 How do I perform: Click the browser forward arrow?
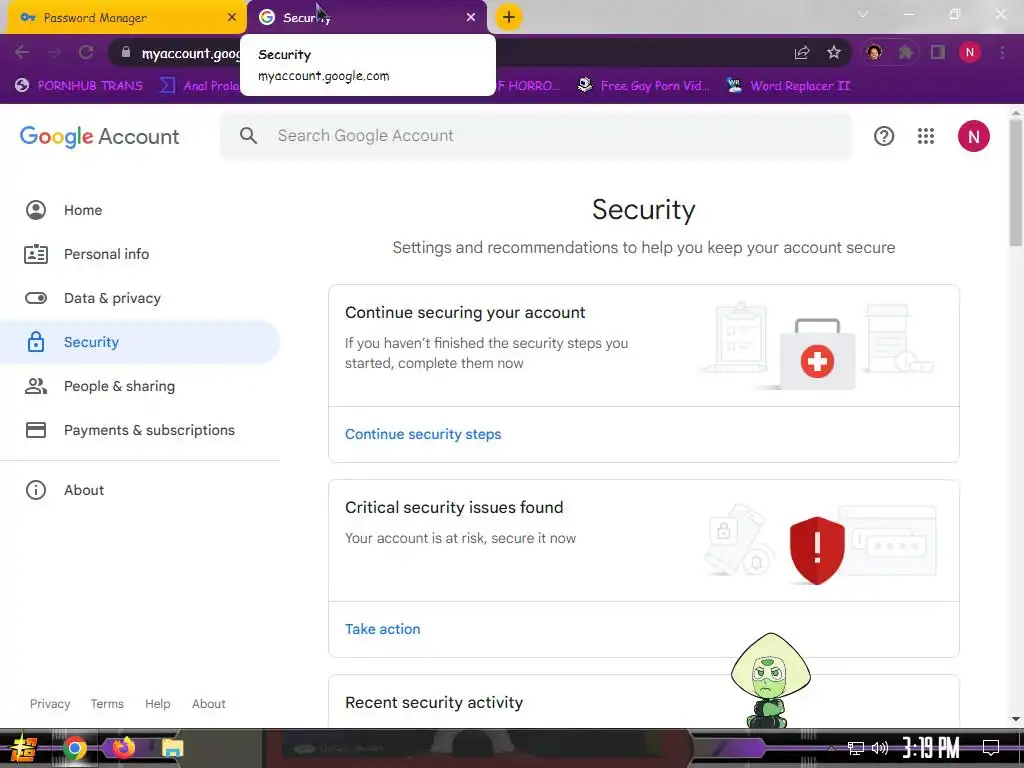coord(54,52)
